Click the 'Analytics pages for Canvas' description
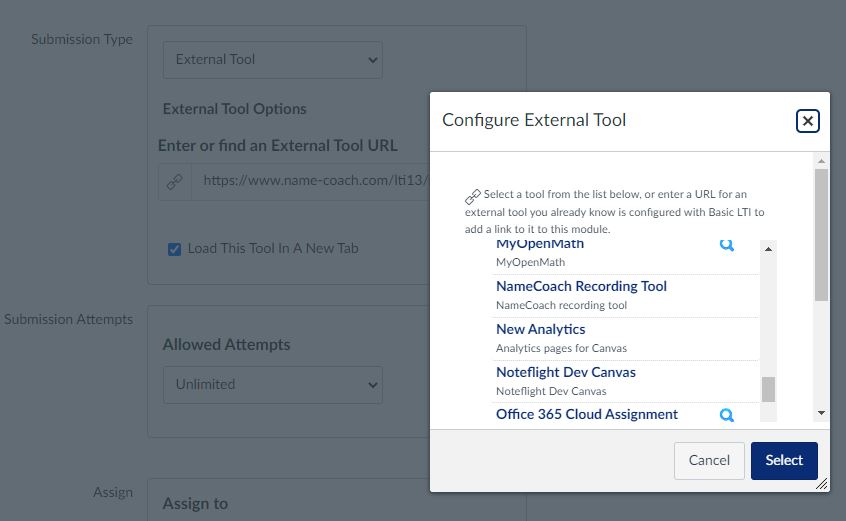846x521 pixels. 561,348
